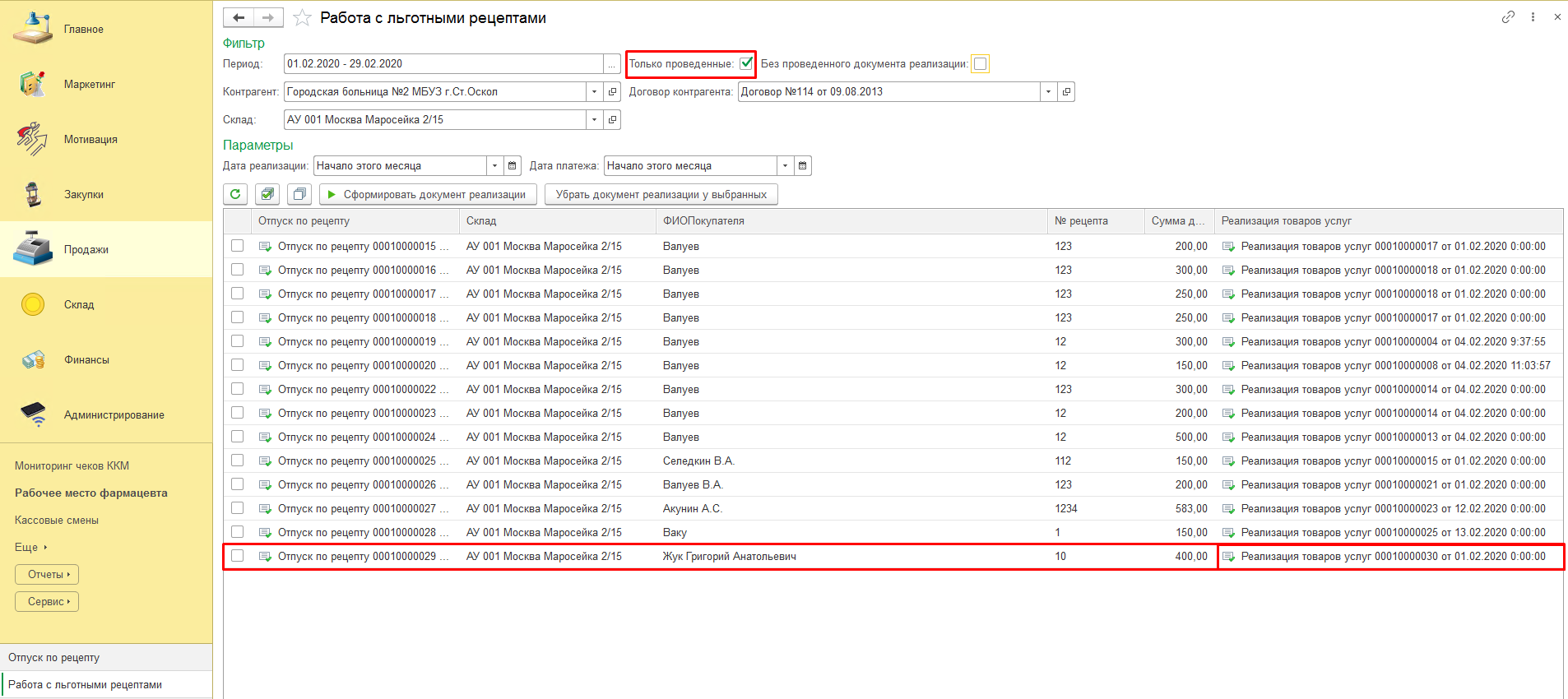Click Убрать документ реализации у выбранных
Viewport: 1568px width, 699px height.
pyautogui.click(x=661, y=194)
